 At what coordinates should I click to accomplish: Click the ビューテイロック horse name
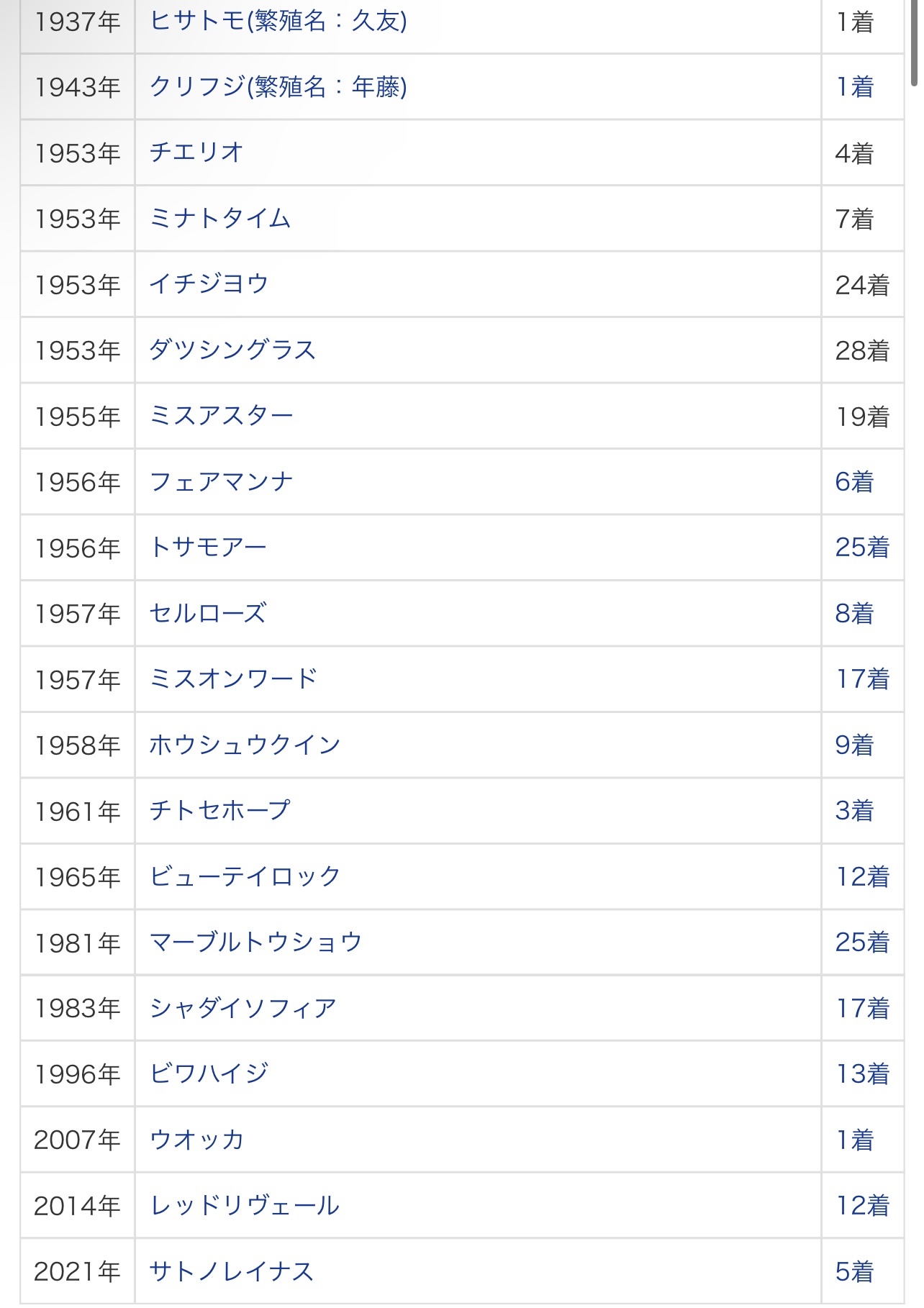pos(245,877)
